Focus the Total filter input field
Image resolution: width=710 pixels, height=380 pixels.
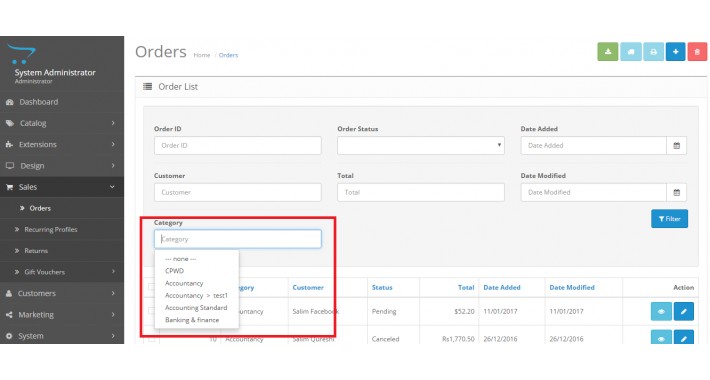pos(421,192)
